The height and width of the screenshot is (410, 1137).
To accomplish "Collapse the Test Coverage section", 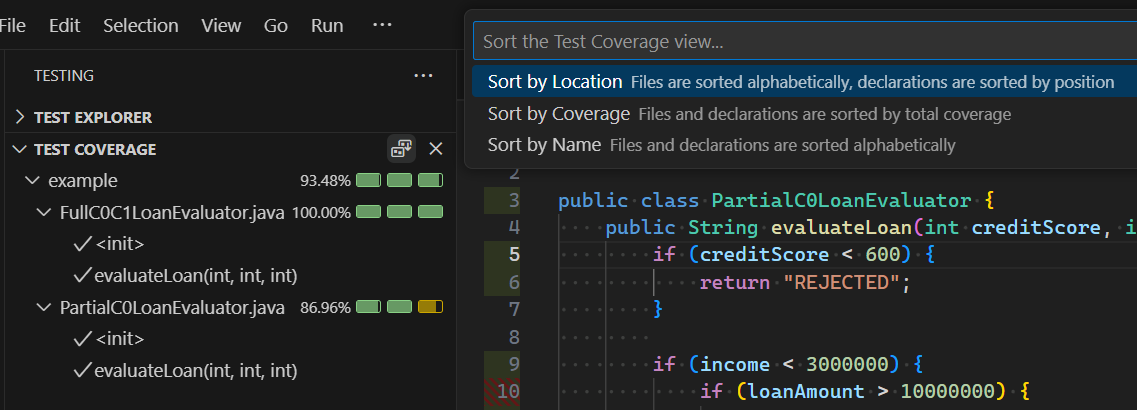I will pyautogui.click(x=20, y=149).
